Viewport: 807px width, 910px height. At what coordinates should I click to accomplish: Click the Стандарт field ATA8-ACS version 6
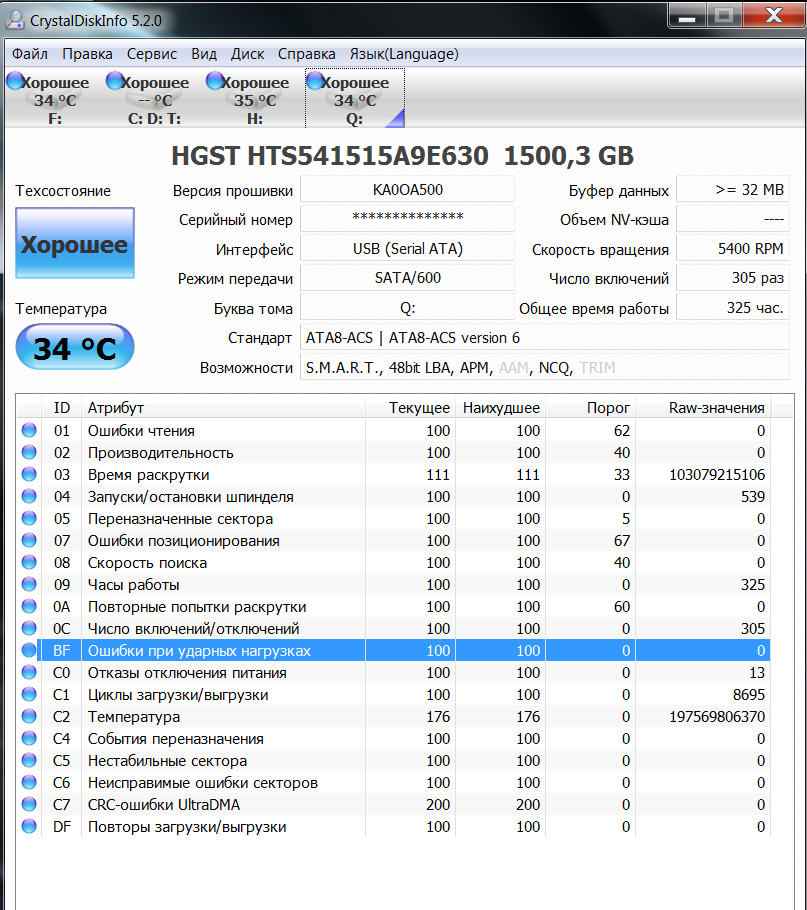pyautogui.click(x=544, y=337)
